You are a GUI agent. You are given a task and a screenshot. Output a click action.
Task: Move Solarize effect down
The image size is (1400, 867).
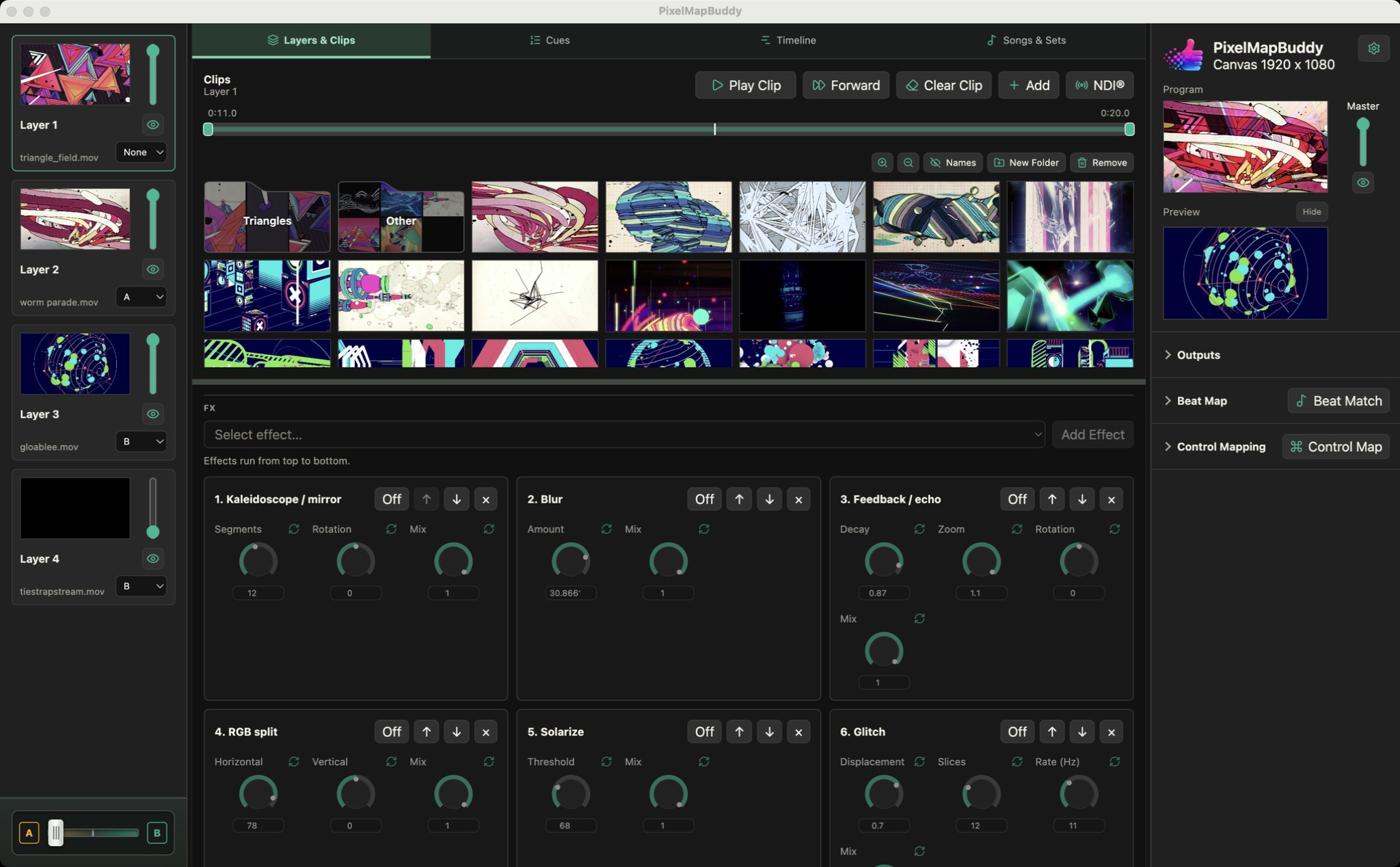click(769, 732)
